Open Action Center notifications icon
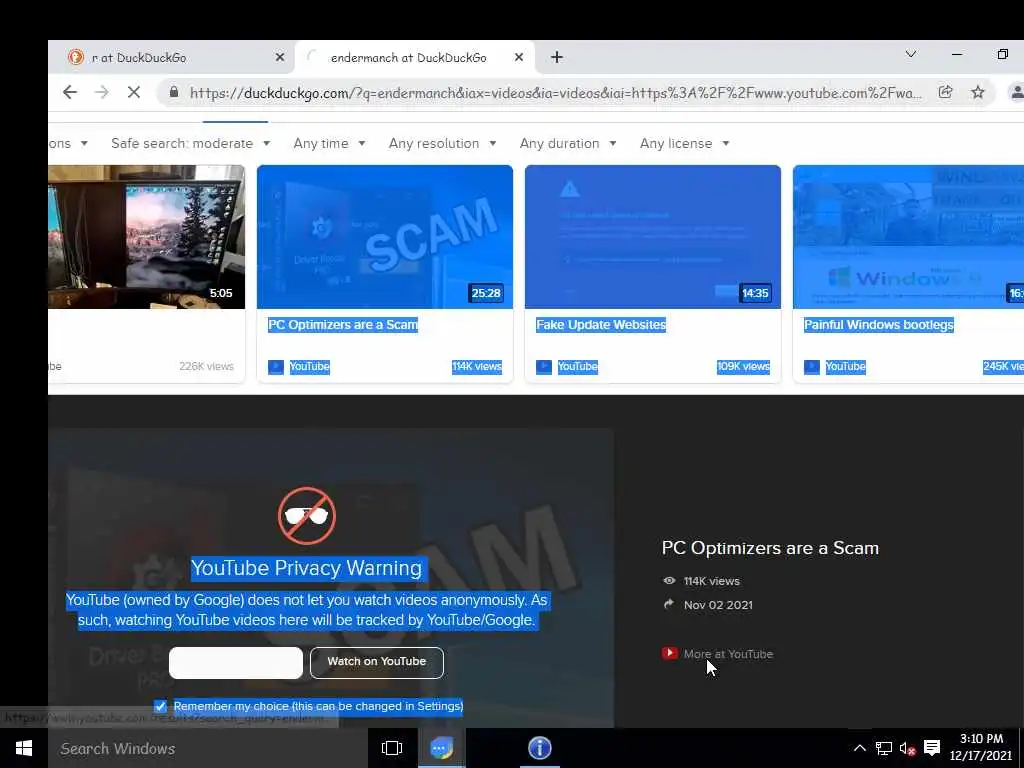1024x768 pixels. point(932,748)
